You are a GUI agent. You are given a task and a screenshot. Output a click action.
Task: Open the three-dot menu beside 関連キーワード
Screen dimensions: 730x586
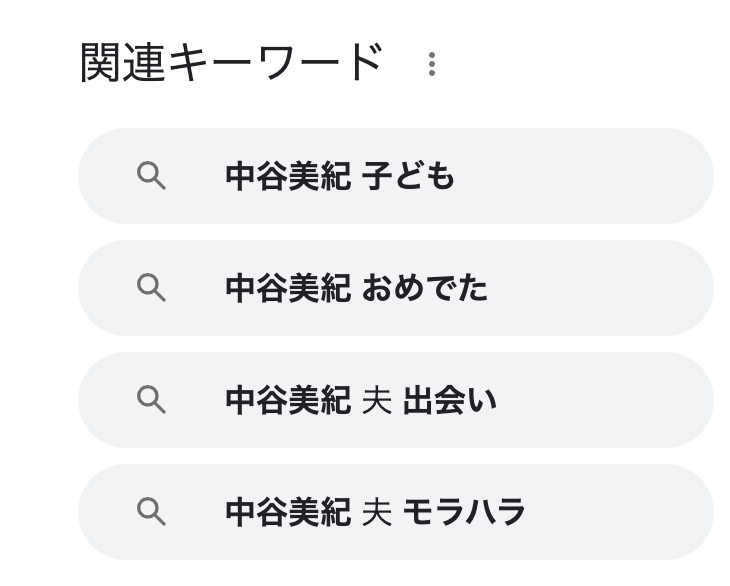pyautogui.click(x=432, y=64)
